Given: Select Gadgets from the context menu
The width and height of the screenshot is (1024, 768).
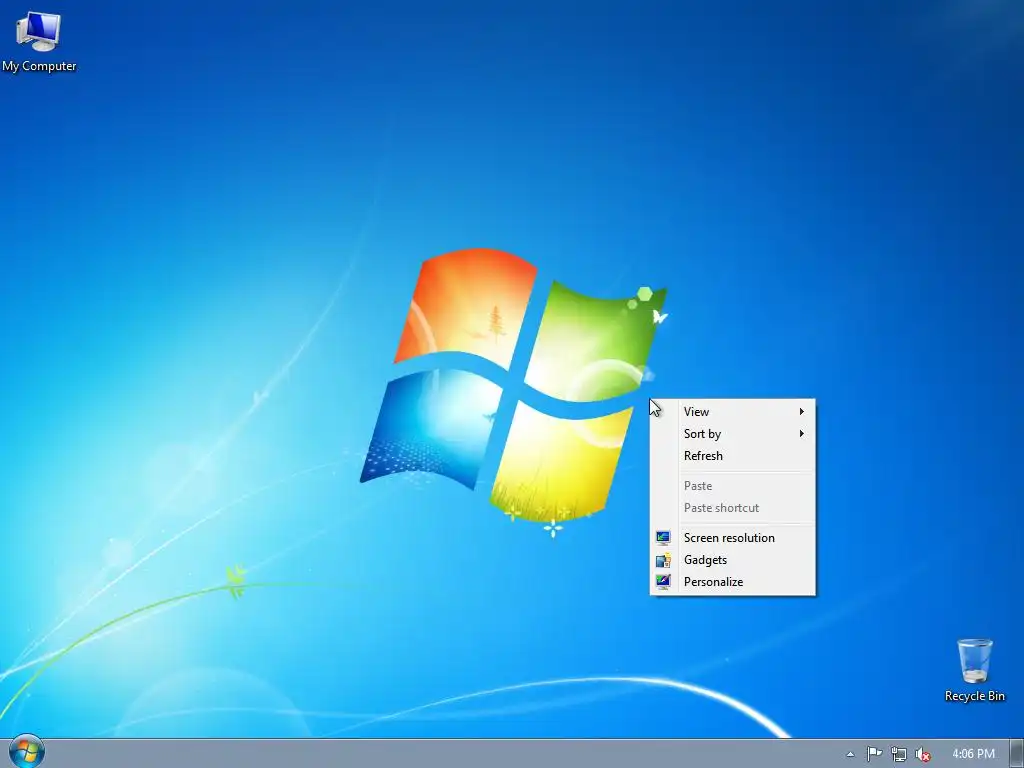Looking at the screenshot, I should (x=732, y=560).
